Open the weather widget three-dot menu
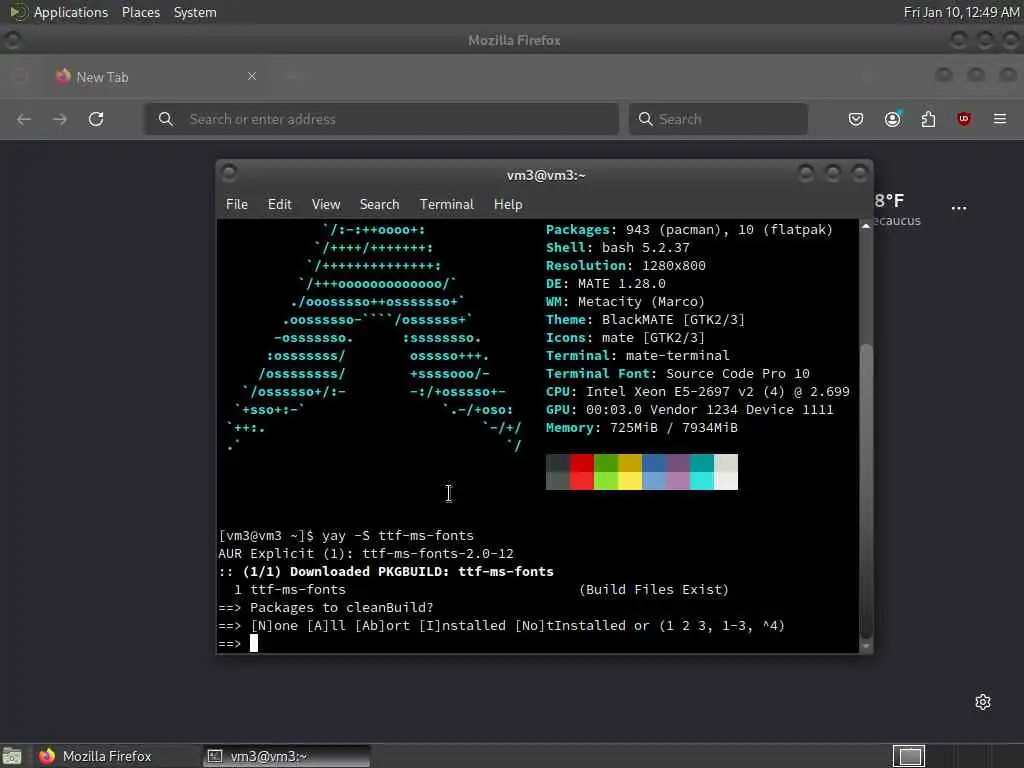Screen dimensions: 1024x768 click(959, 208)
